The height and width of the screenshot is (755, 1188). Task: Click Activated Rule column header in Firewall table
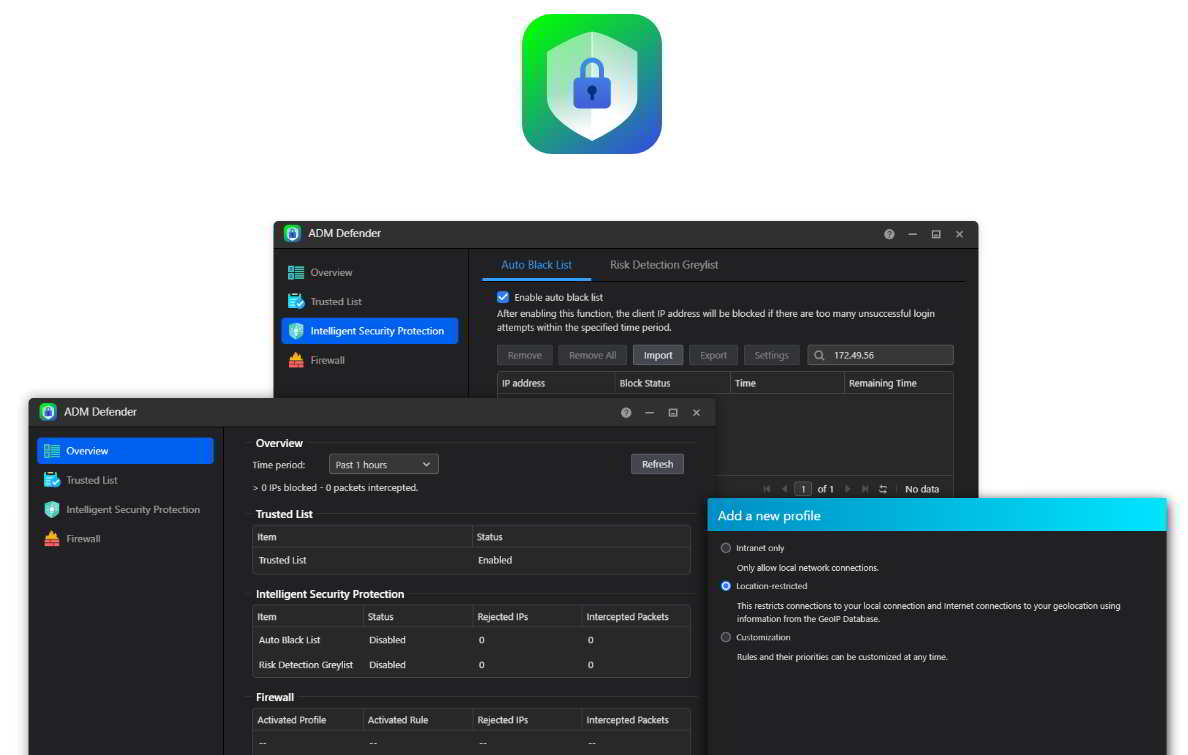[417, 720]
